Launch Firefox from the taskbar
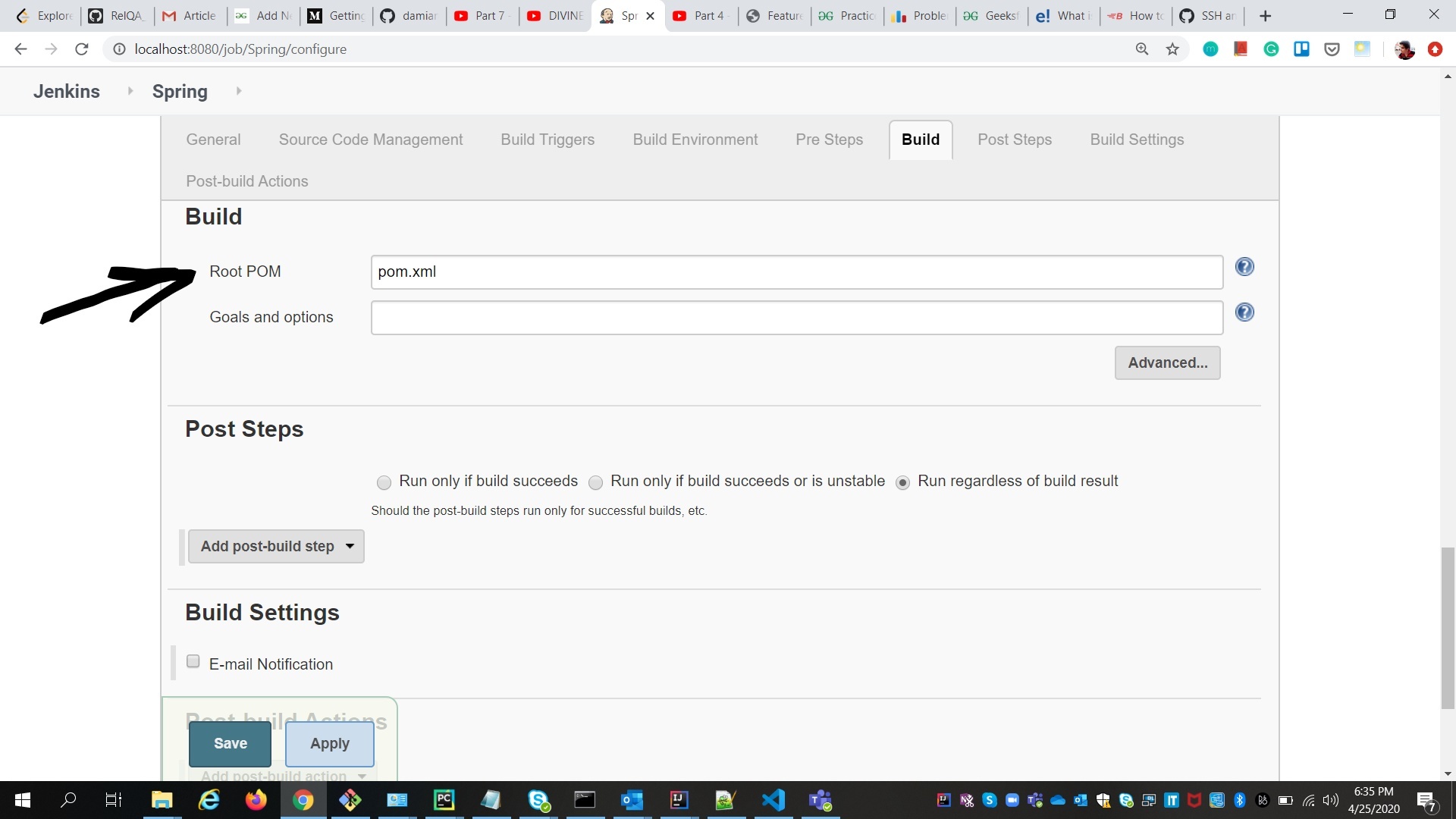The height and width of the screenshot is (819, 1456). [256, 800]
